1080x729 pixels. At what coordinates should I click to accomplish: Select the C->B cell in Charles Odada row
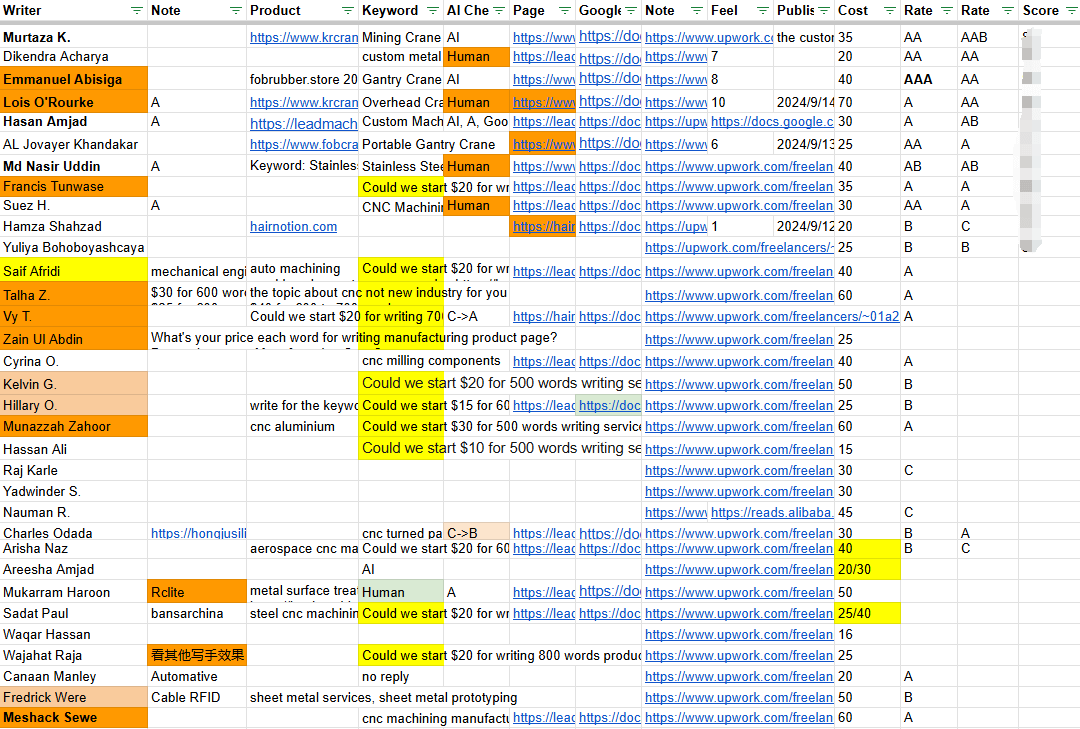[x=477, y=533]
